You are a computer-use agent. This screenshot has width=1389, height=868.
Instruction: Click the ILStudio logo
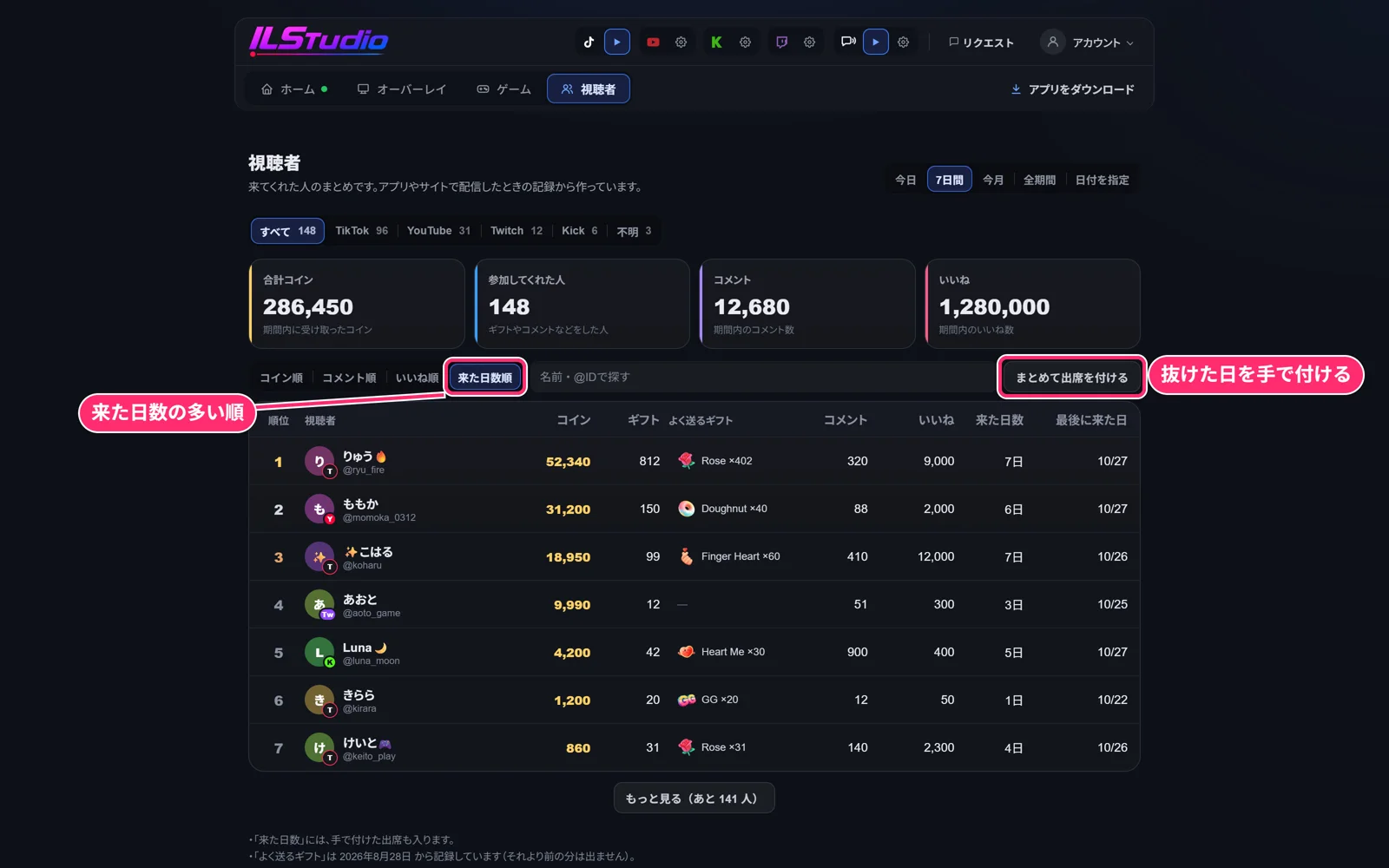point(319,40)
